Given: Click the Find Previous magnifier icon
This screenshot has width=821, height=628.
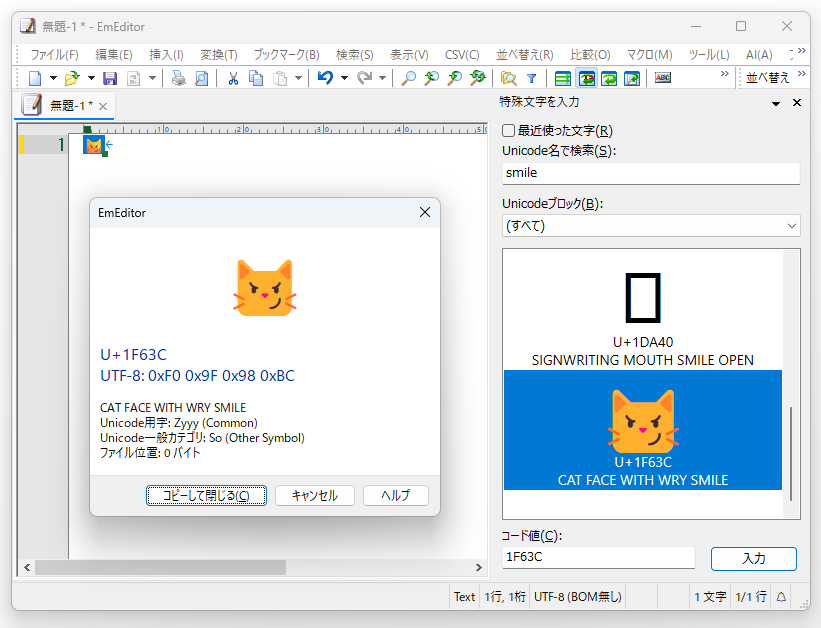Looking at the screenshot, I should tap(431, 79).
